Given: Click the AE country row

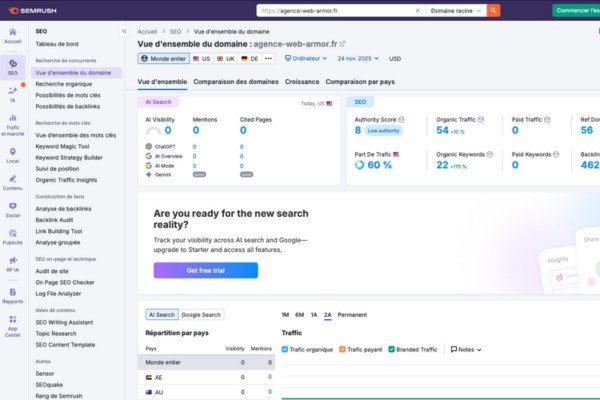Looking at the screenshot, I should pyautogui.click(x=206, y=377).
